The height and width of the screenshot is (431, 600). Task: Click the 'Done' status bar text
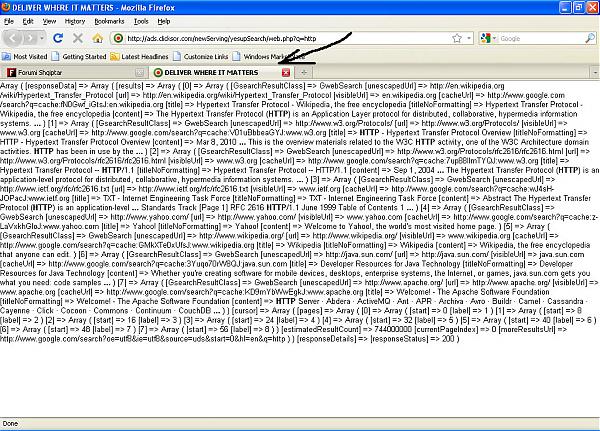pos(10,423)
